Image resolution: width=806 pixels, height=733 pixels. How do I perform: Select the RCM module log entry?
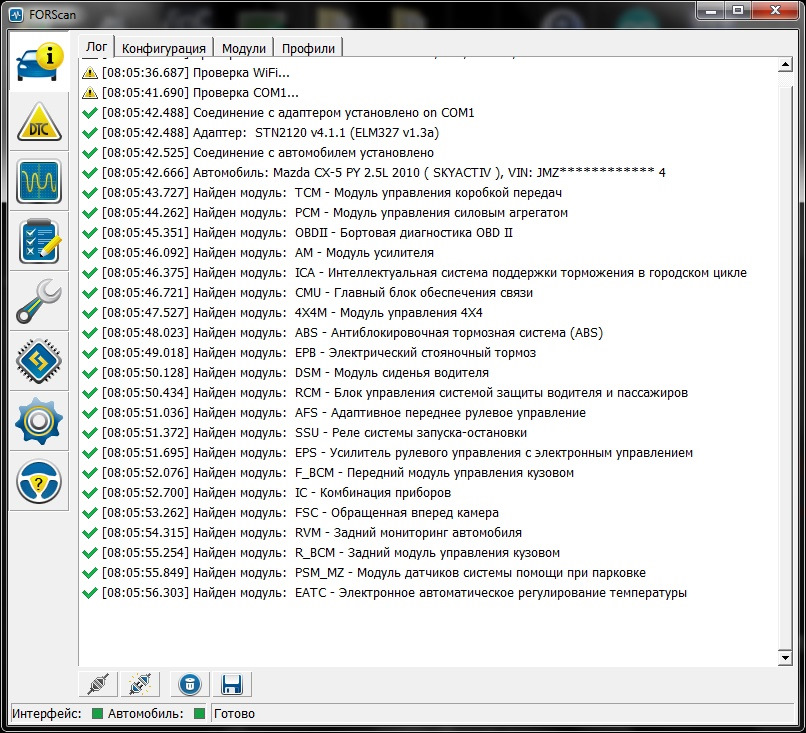coord(385,393)
